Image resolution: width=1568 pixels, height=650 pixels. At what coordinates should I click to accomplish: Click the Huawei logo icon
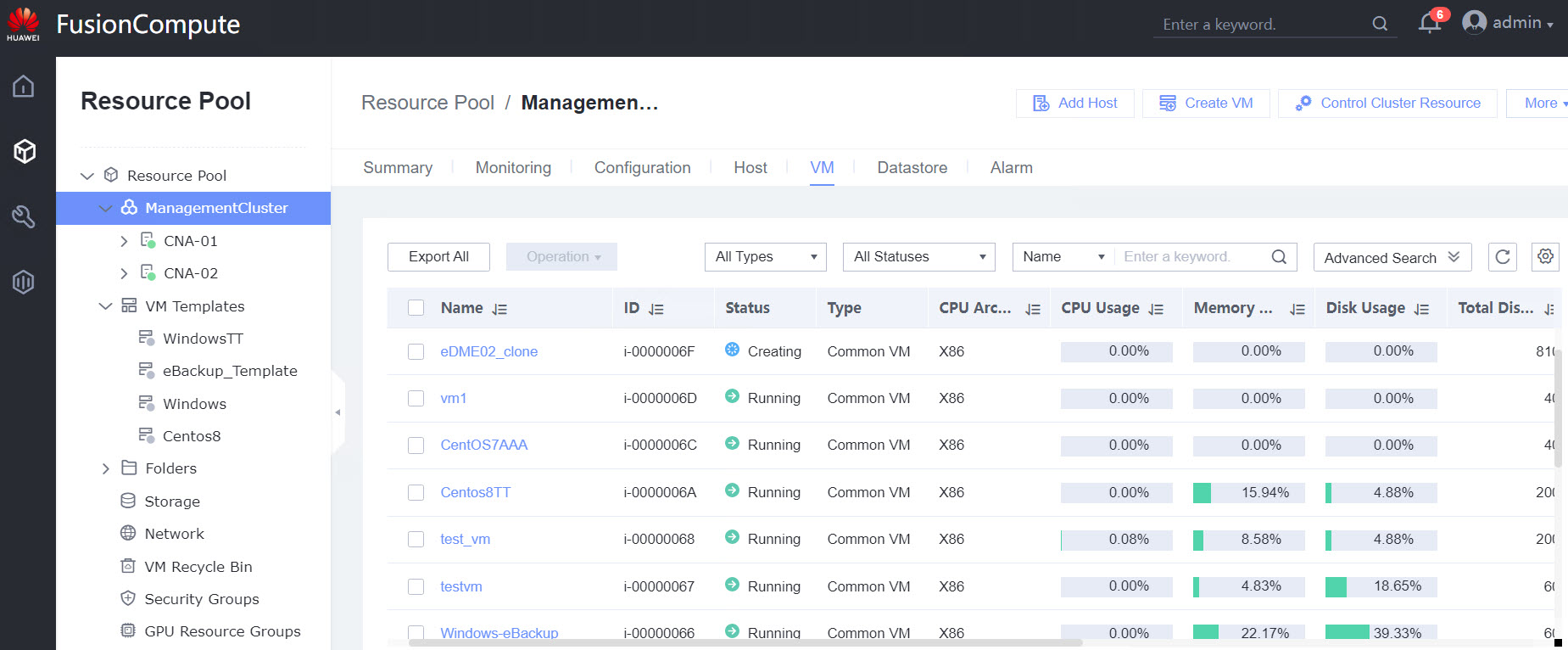click(23, 24)
